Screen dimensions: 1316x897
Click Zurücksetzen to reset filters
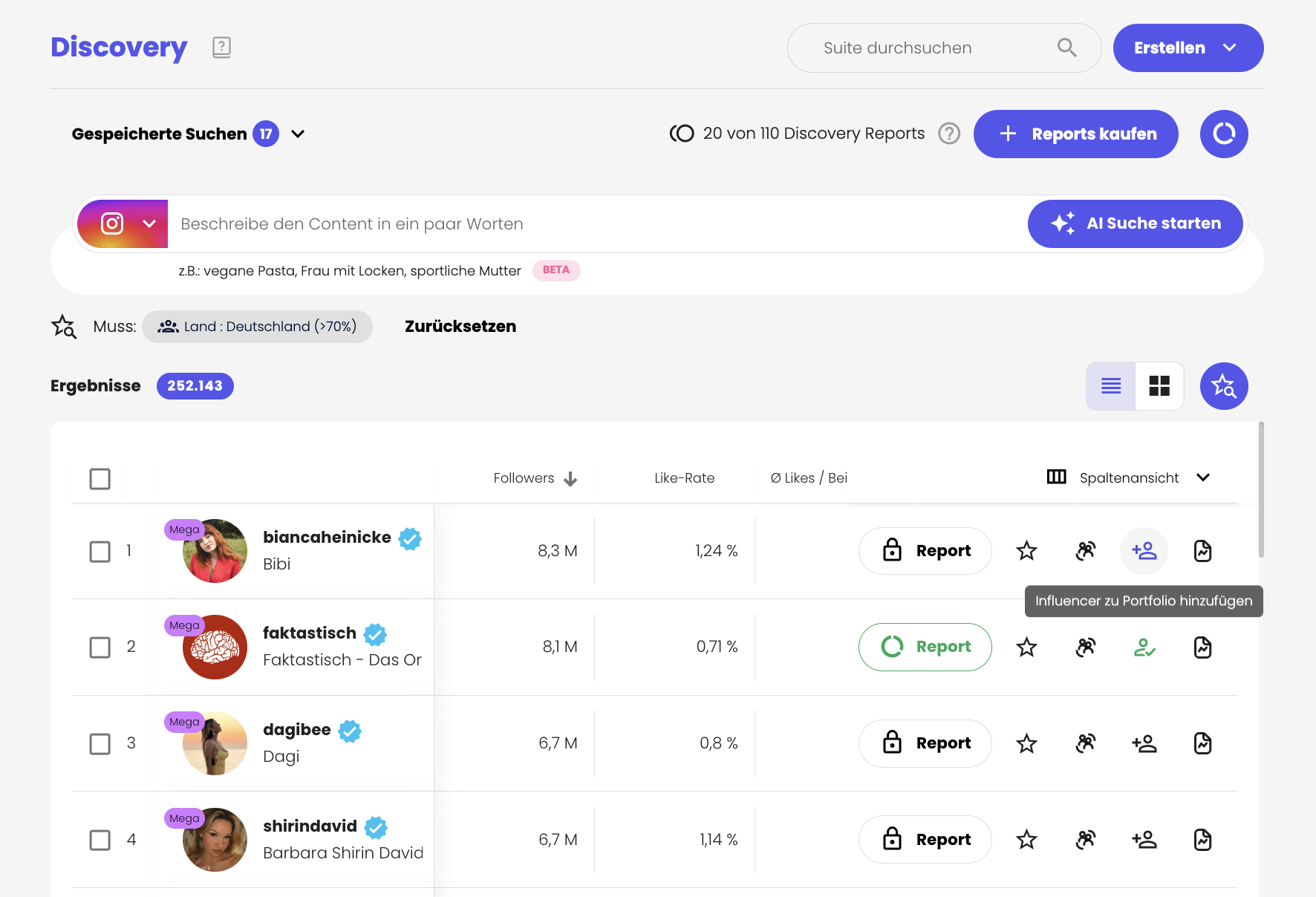[x=460, y=327]
